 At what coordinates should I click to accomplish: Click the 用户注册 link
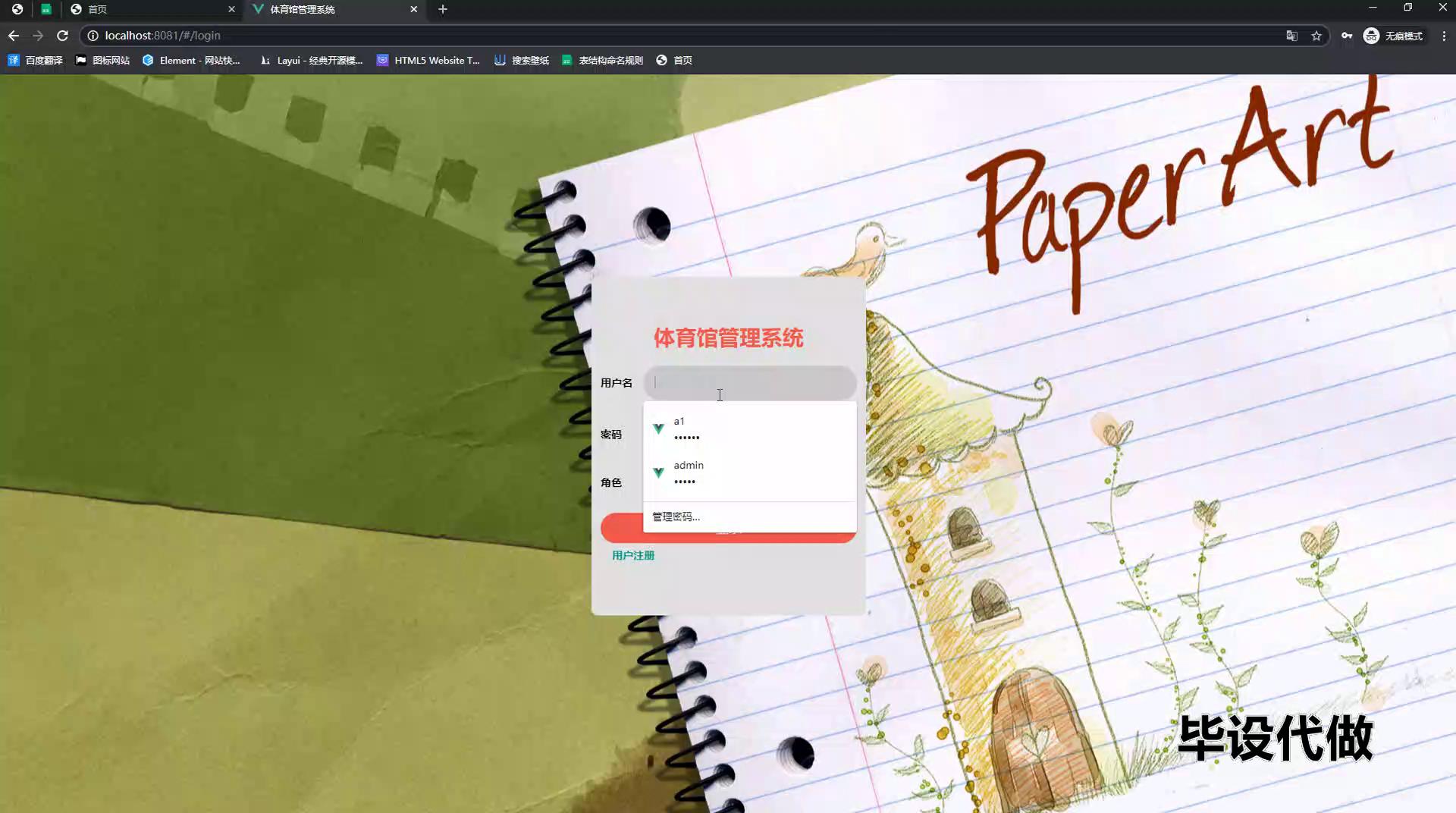pyautogui.click(x=632, y=555)
